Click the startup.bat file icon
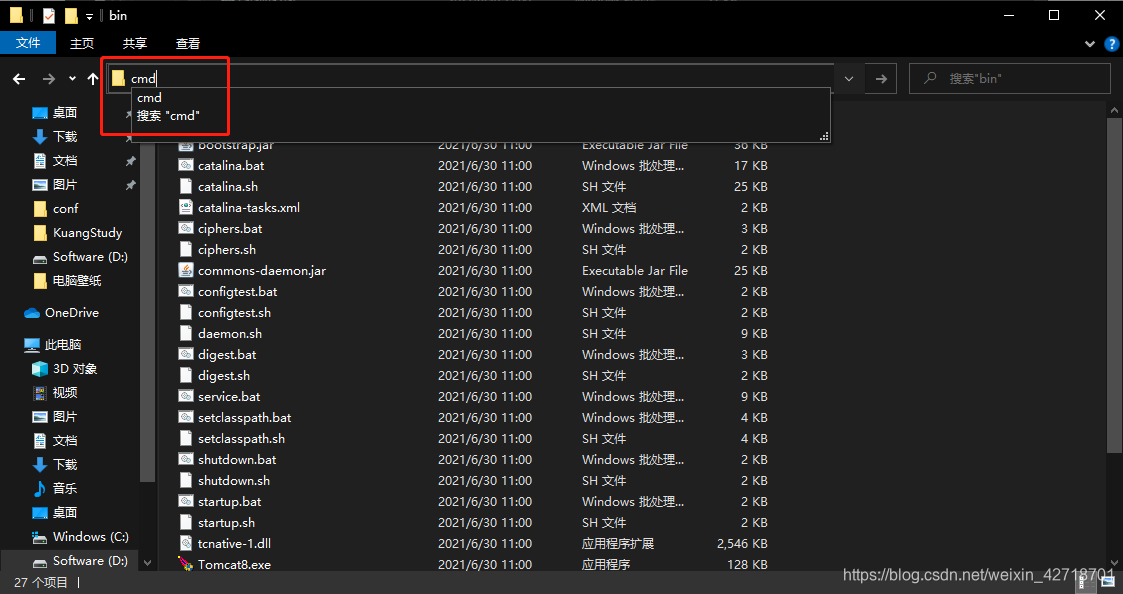Screen dimensions: 1123x594 click(185, 502)
